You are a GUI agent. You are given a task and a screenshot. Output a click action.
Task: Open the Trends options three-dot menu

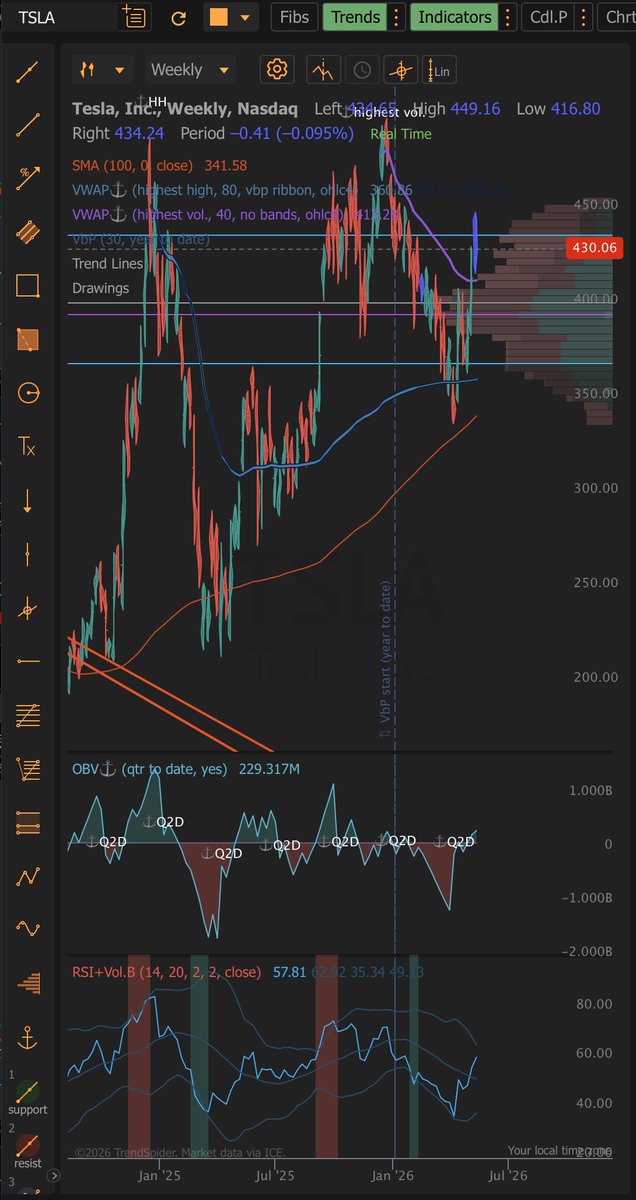click(x=397, y=17)
